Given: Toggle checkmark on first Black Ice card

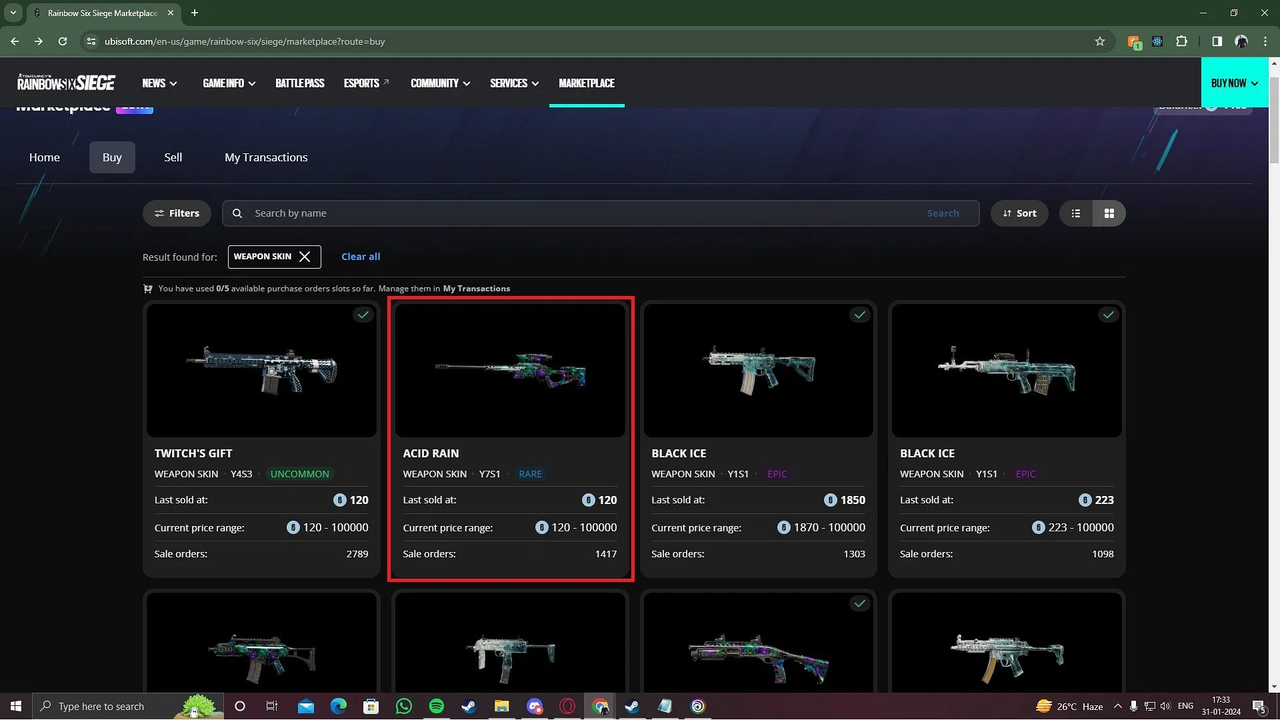Looking at the screenshot, I should click(x=859, y=315).
